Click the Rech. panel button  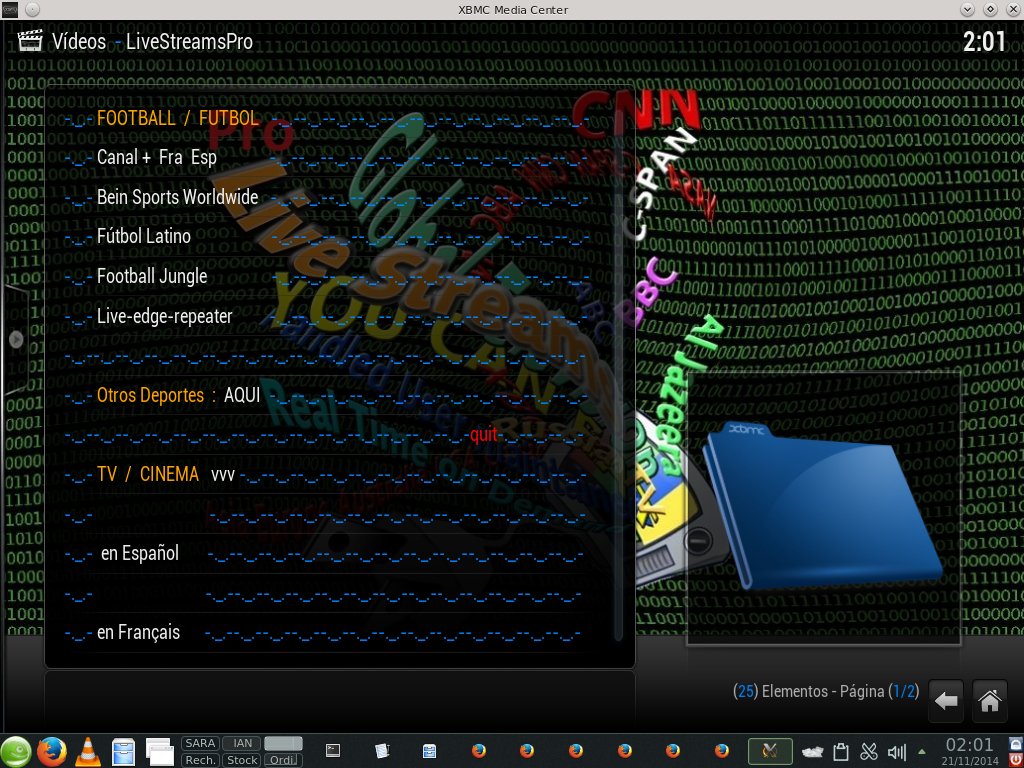[x=200, y=760]
